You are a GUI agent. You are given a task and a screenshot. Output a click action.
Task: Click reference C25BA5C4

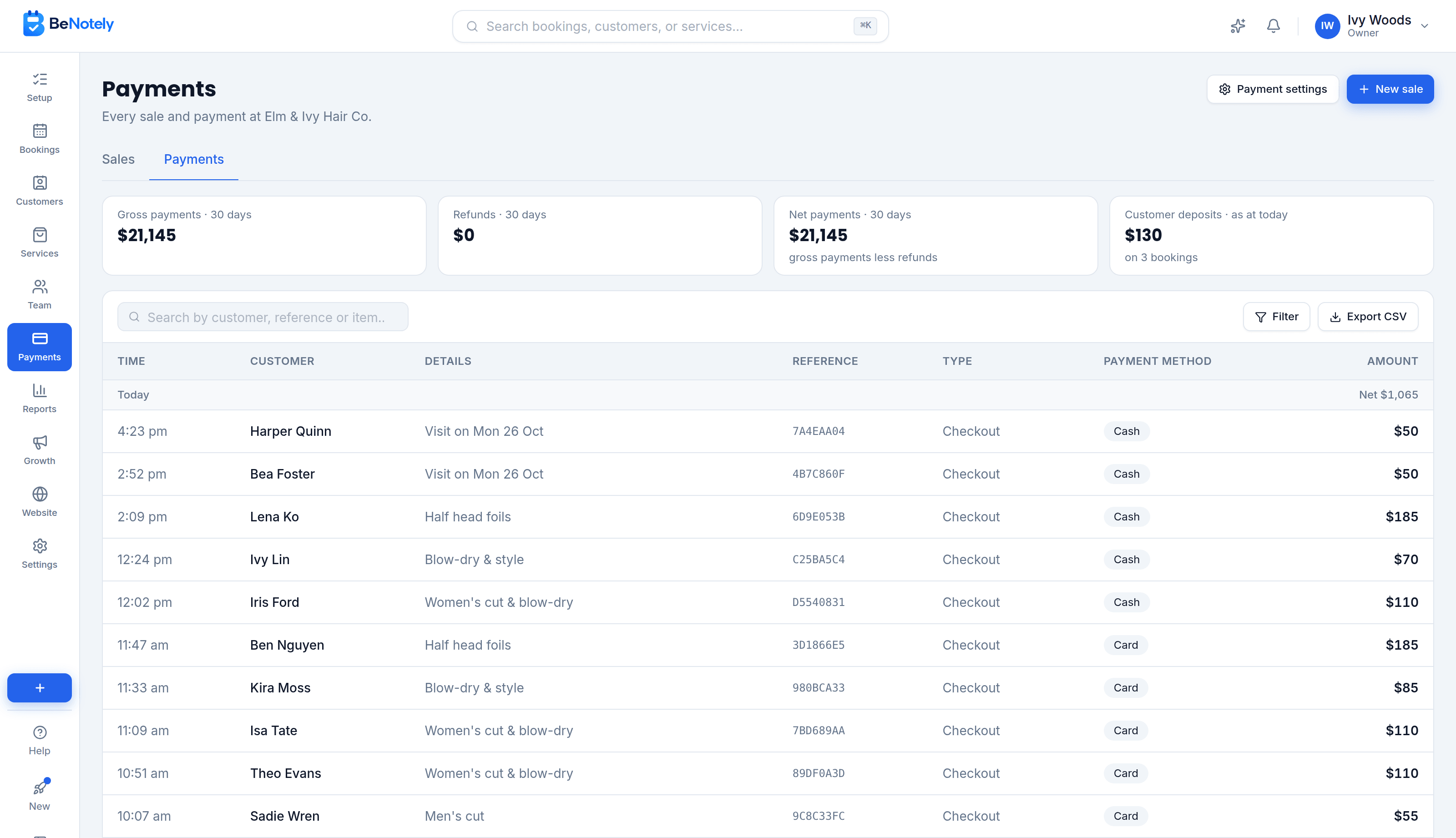pyautogui.click(x=818, y=560)
